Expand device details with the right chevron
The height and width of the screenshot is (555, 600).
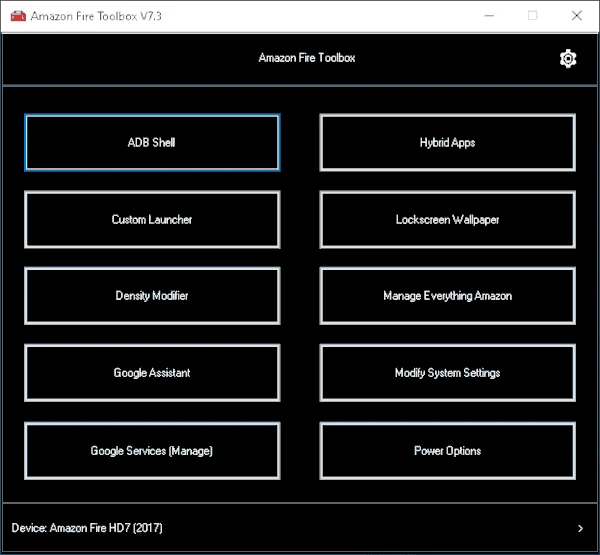581,528
